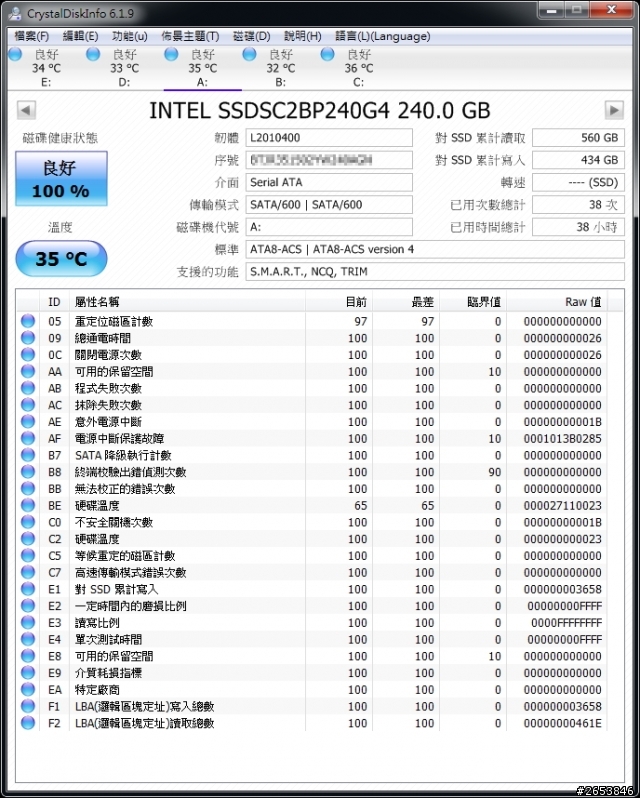Click the Raw 值 column header

(557, 302)
